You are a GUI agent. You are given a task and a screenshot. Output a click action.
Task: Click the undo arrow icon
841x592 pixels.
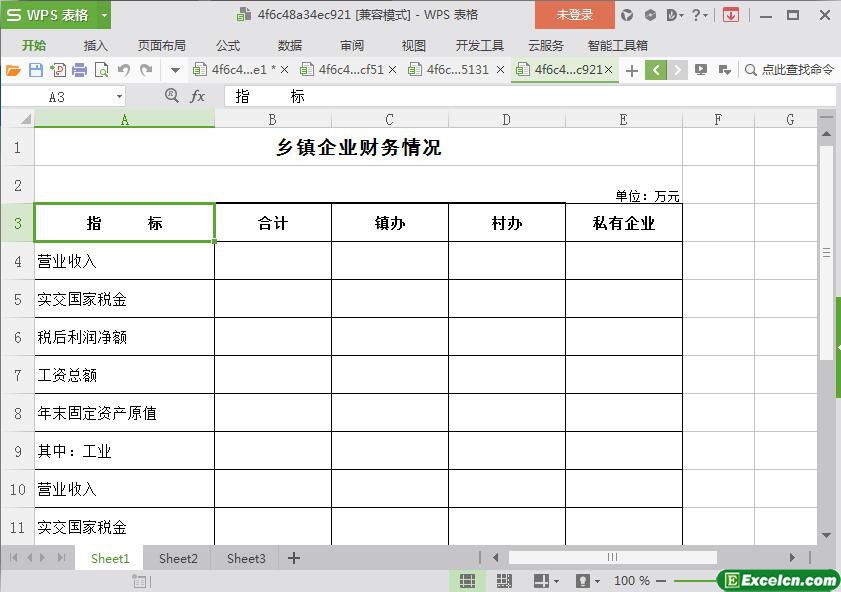point(124,70)
